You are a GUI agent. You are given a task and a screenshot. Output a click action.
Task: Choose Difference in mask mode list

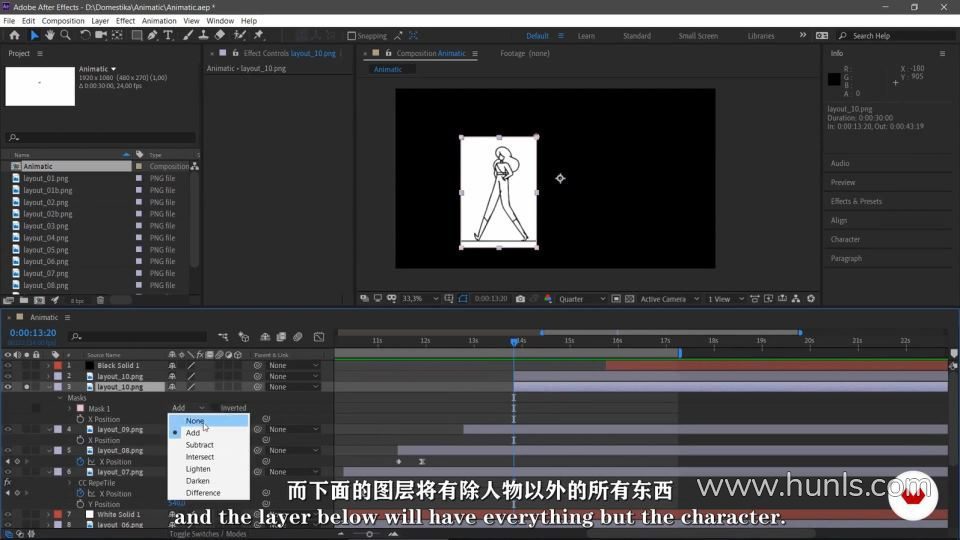208,493
